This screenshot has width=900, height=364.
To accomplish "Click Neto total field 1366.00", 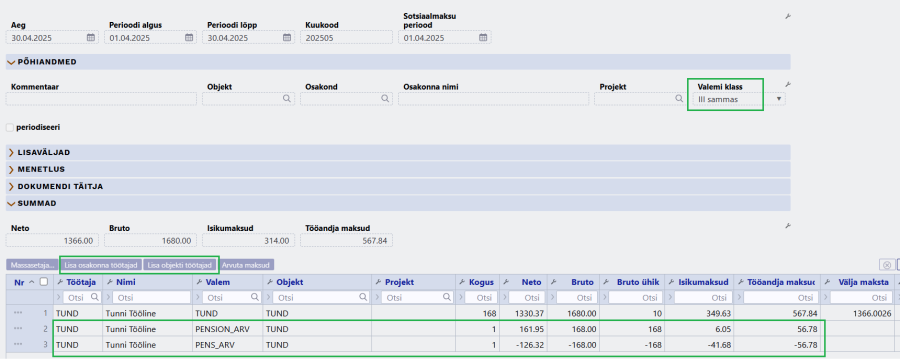I will (x=53, y=241).
